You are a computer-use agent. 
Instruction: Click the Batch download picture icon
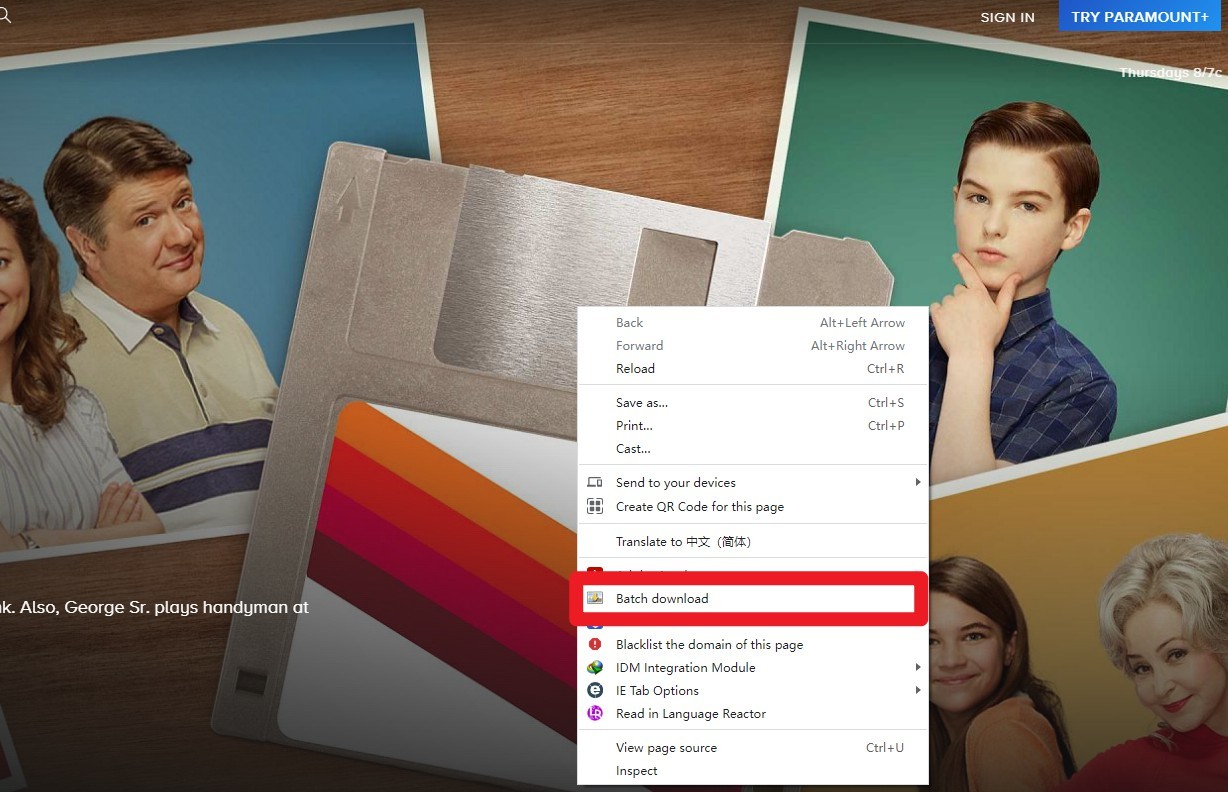pos(595,598)
